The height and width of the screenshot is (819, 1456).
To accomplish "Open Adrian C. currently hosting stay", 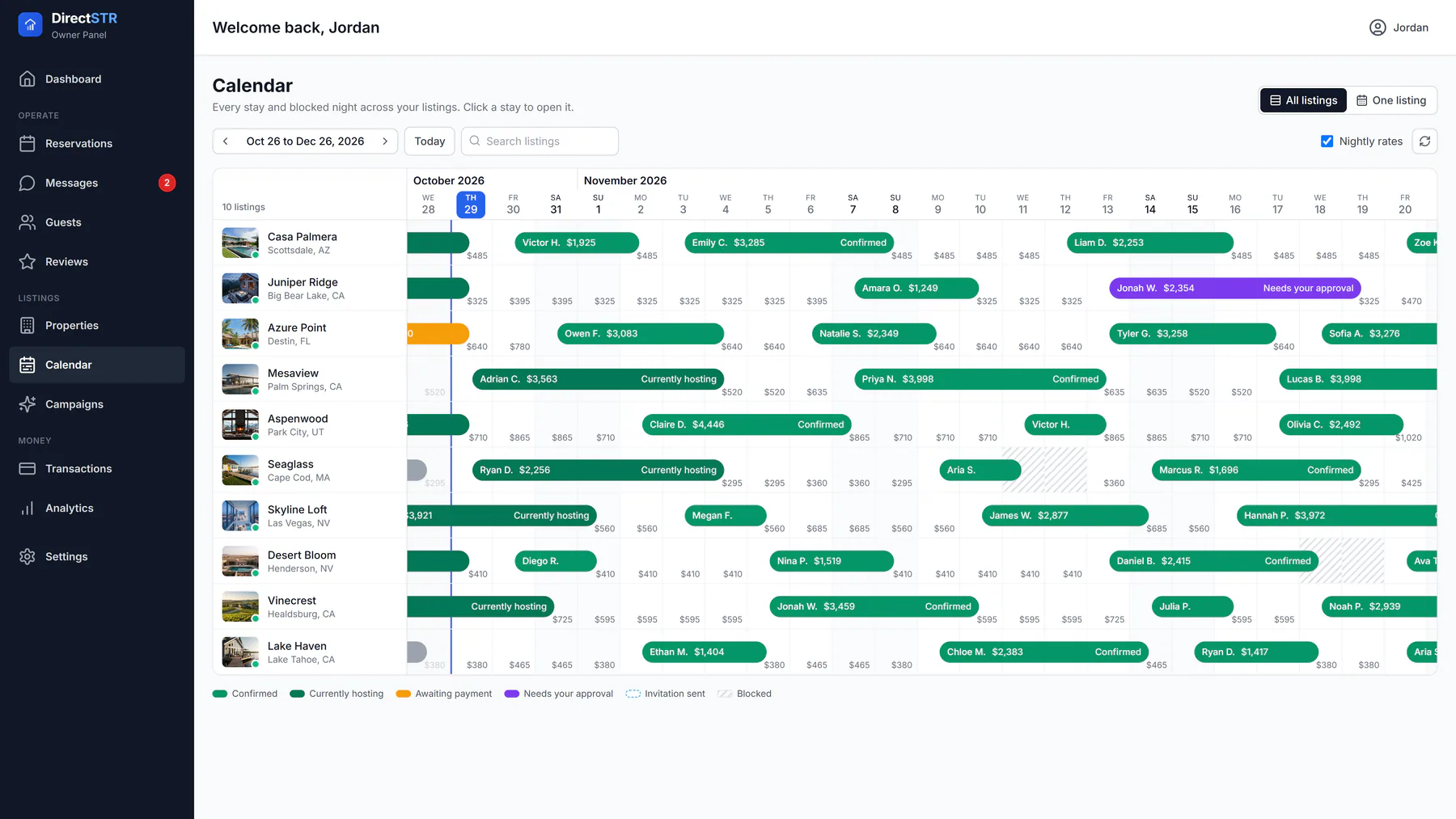I will [x=598, y=379].
